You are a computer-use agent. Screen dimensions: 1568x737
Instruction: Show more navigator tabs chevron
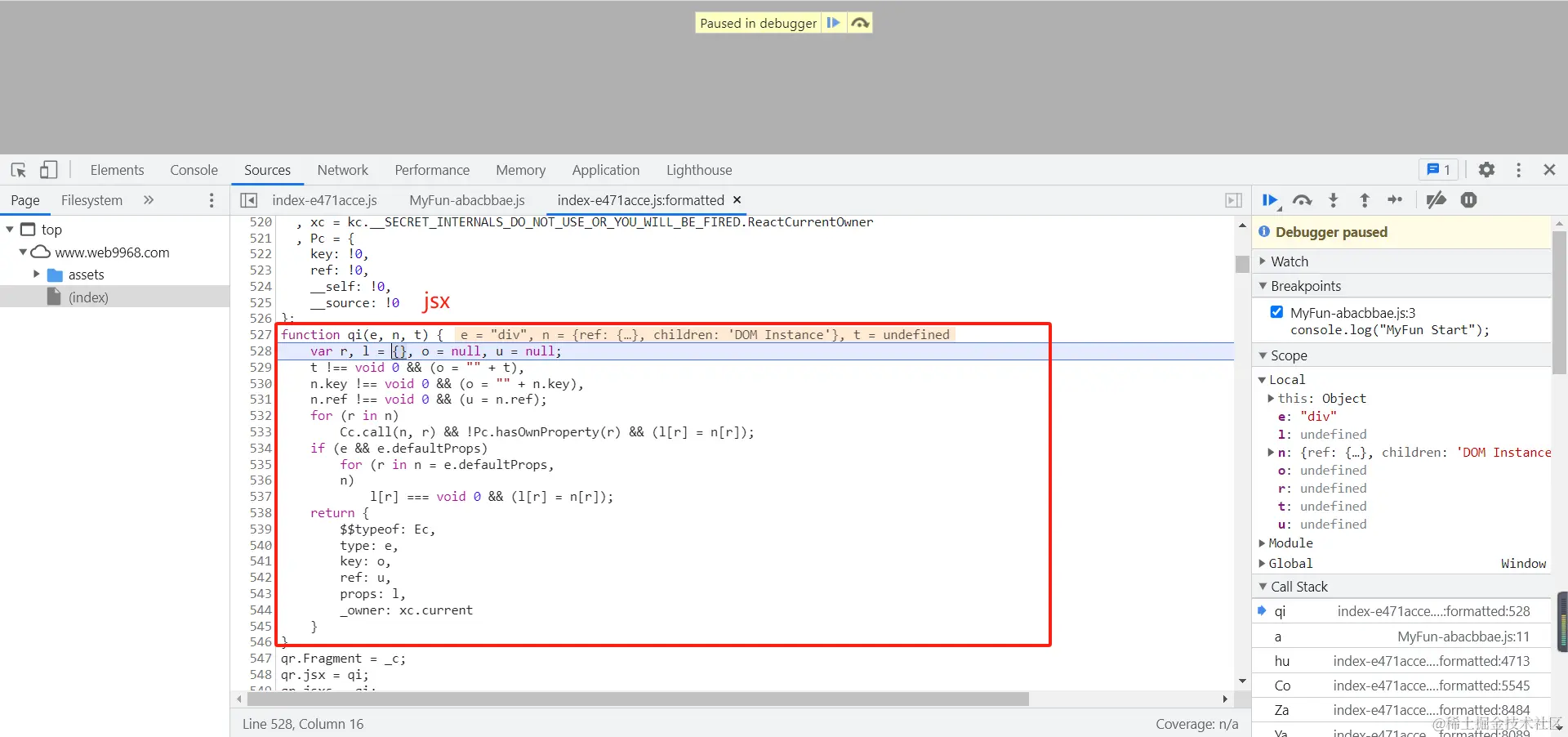click(x=149, y=200)
